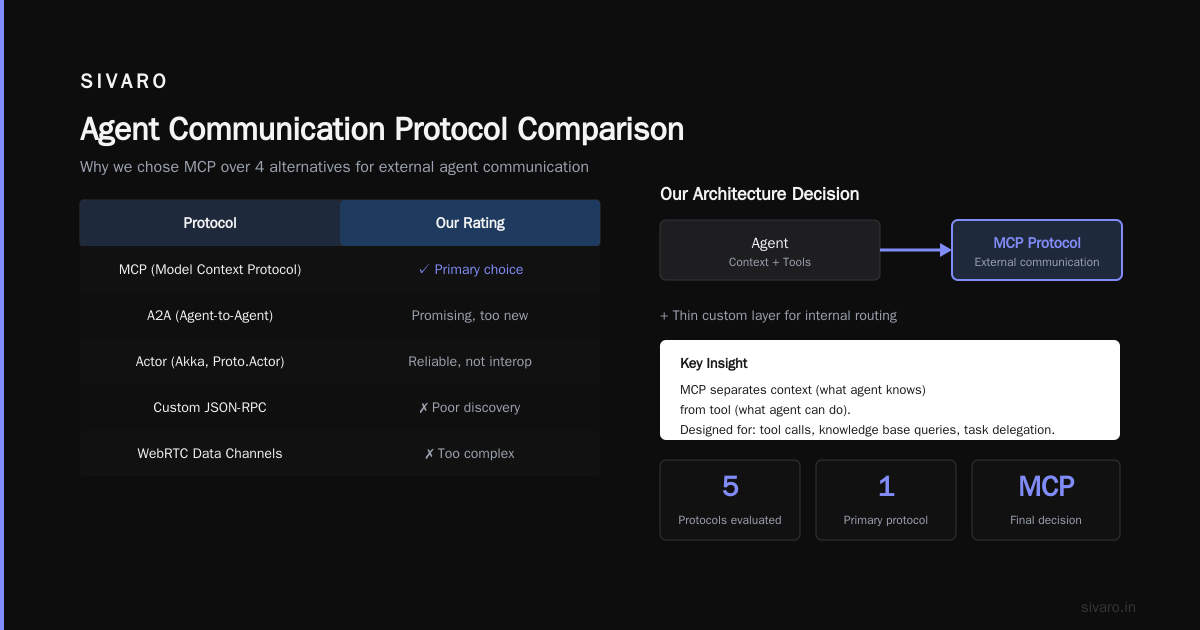Click the WebRTC Data Channels row
1200x630 pixels.
coord(340,453)
